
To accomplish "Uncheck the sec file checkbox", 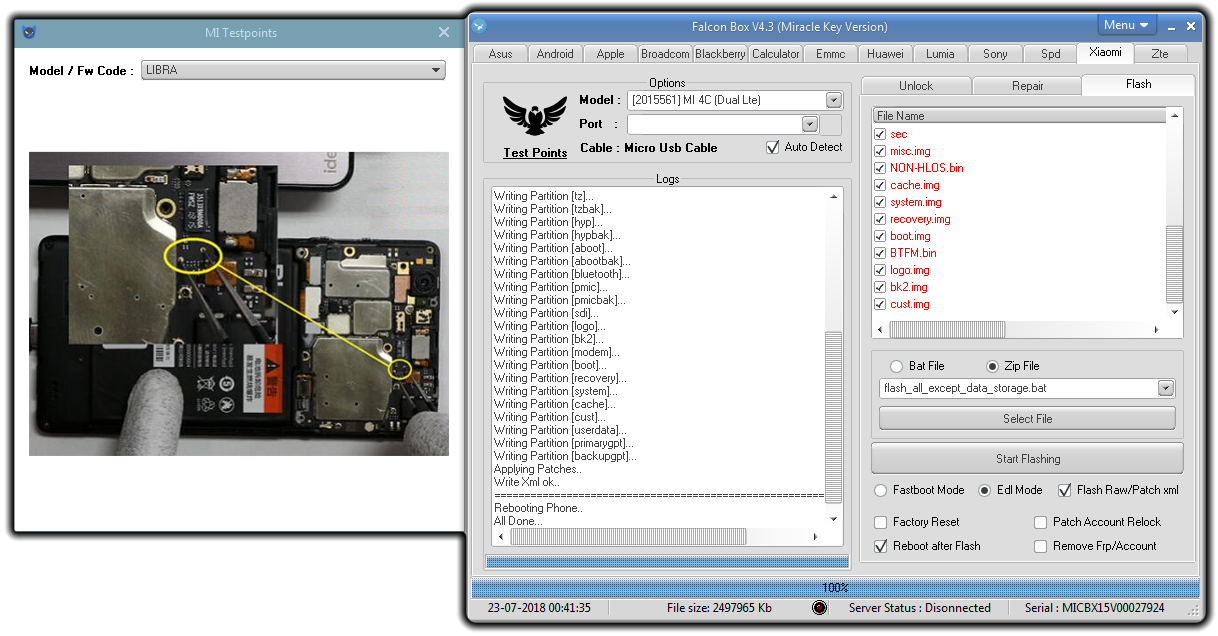I will coord(880,134).
